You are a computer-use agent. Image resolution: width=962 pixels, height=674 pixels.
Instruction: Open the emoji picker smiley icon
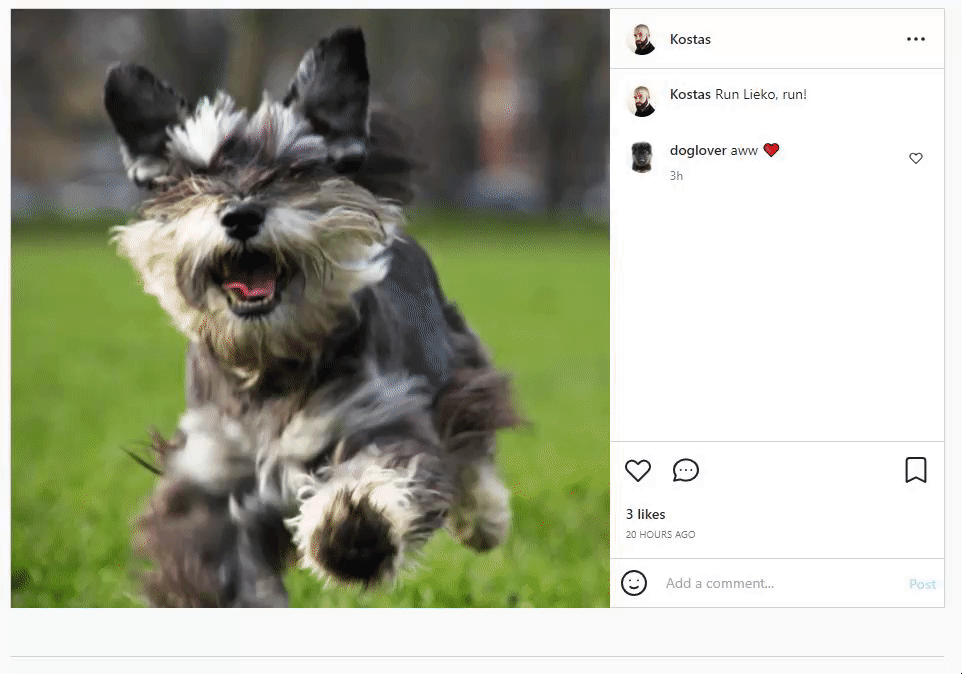click(x=634, y=583)
